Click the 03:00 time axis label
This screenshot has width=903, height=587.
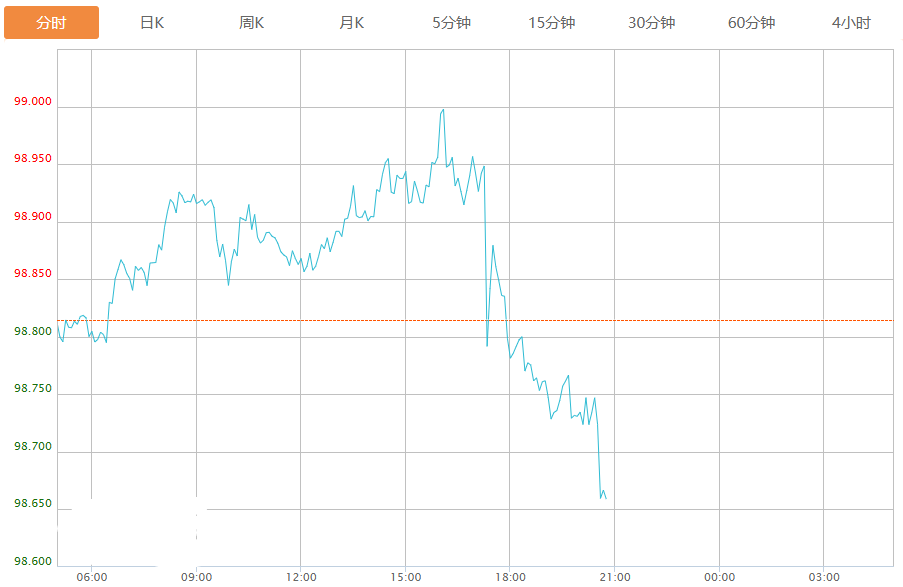(824, 577)
